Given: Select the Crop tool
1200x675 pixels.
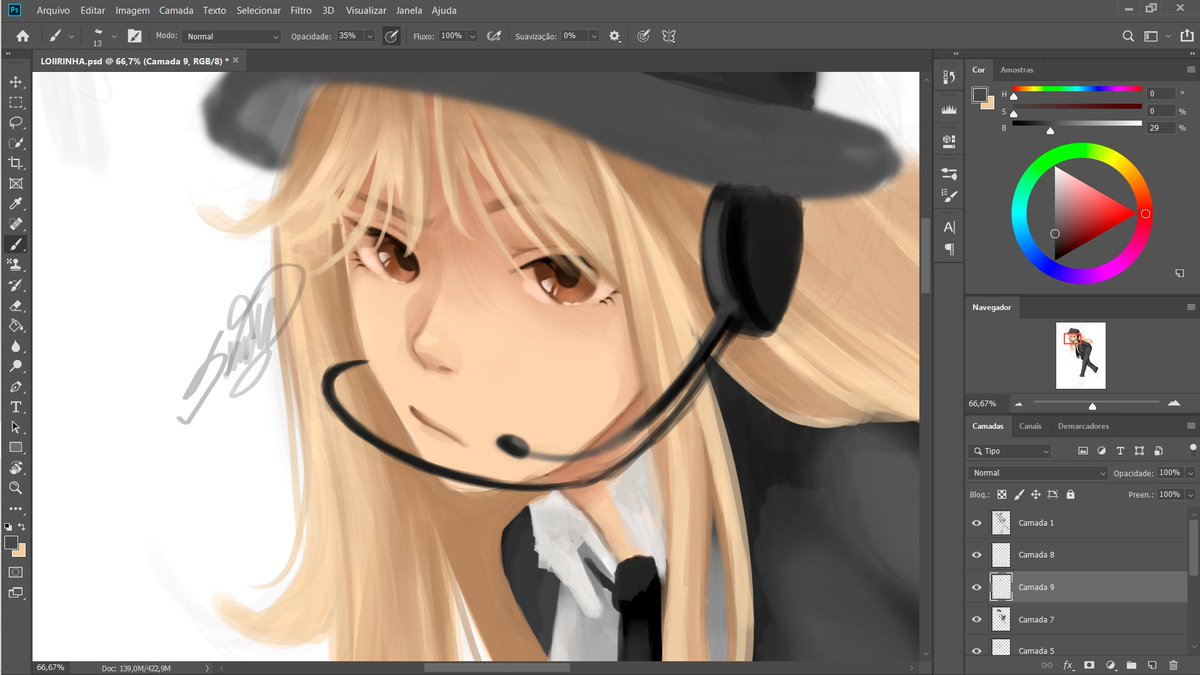Looking at the screenshot, I should click(x=16, y=163).
